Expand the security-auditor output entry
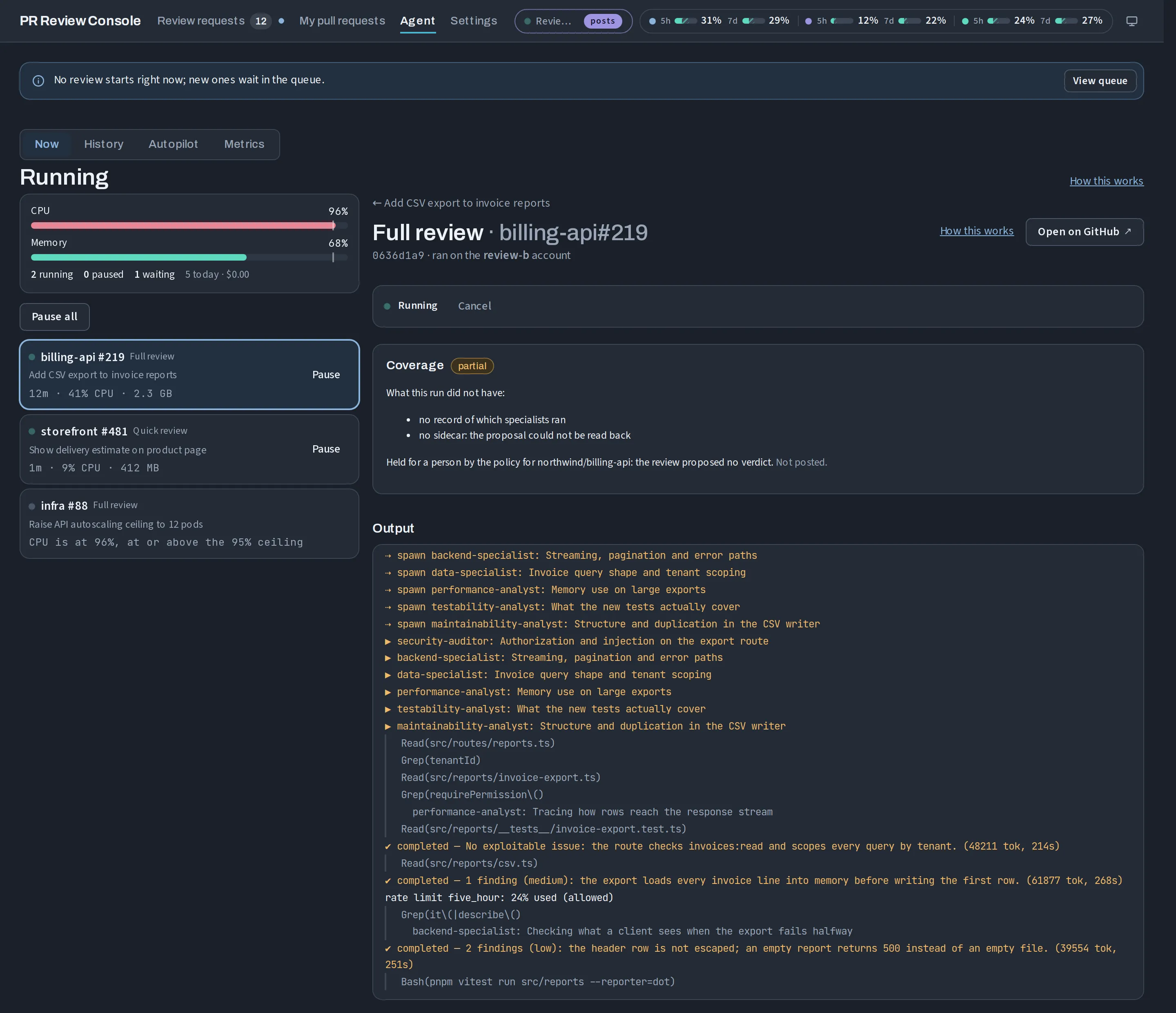1176x1013 pixels. click(577, 641)
